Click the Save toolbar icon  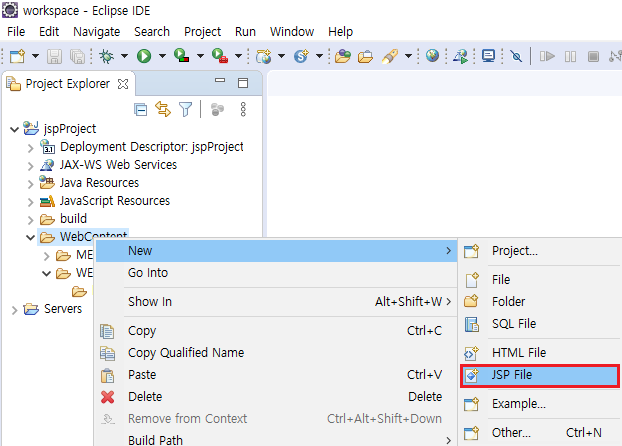54,56
